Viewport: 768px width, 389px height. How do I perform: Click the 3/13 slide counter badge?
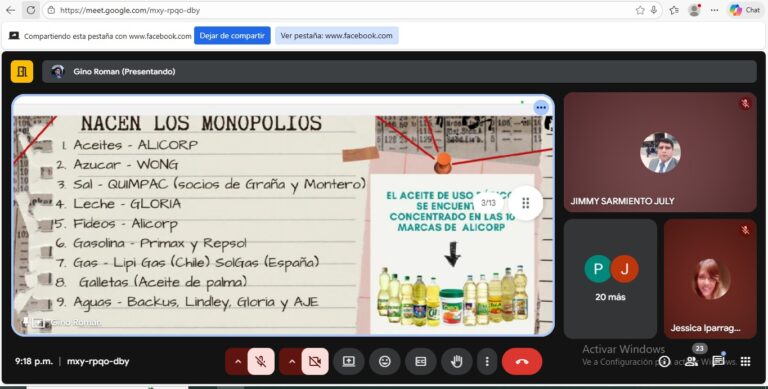coord(488,203)
